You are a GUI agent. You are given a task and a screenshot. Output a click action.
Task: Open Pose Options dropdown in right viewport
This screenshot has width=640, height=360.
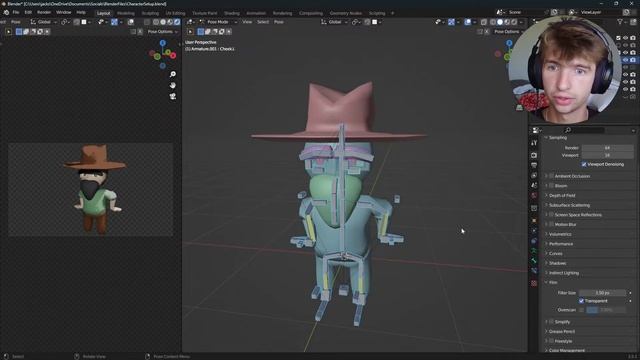tap(509, 31)
